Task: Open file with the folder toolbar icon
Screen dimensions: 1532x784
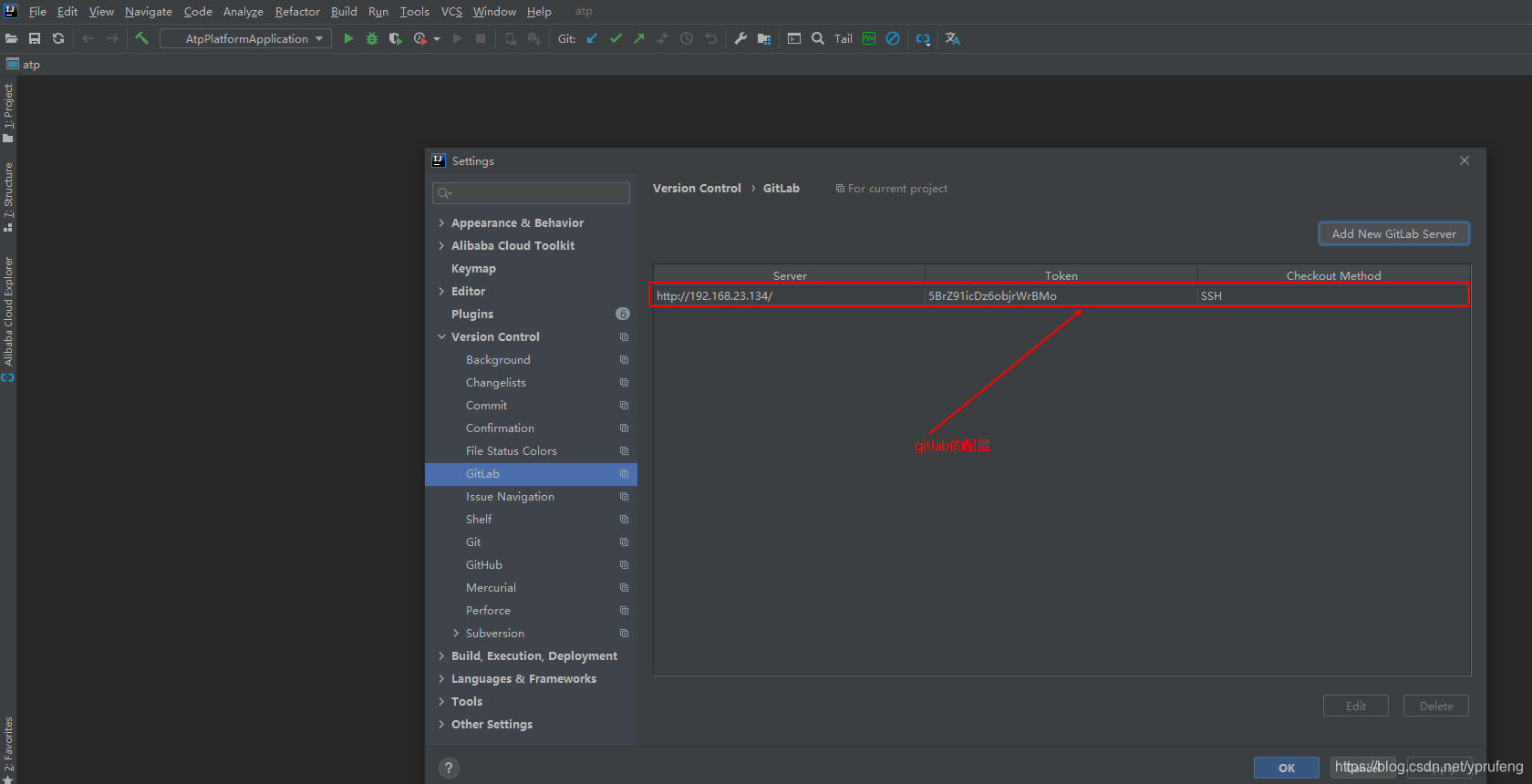Action: click(x=11, y=38)
